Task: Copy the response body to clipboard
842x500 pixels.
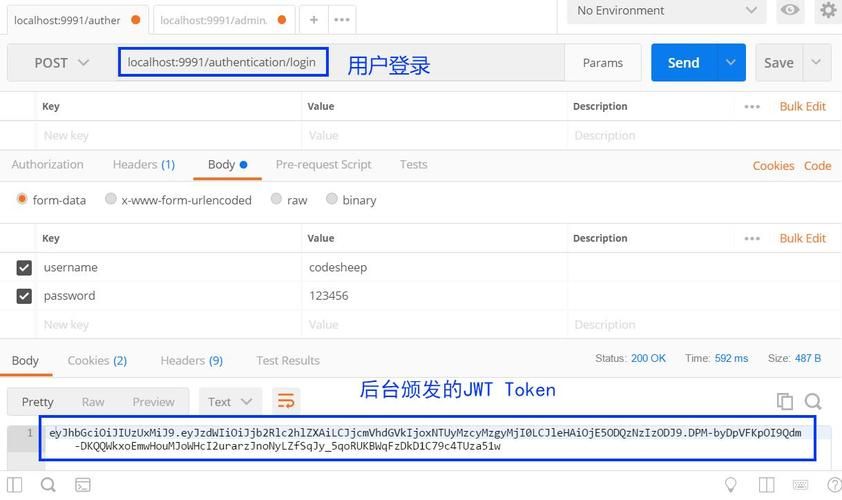Action: [785, 401]
